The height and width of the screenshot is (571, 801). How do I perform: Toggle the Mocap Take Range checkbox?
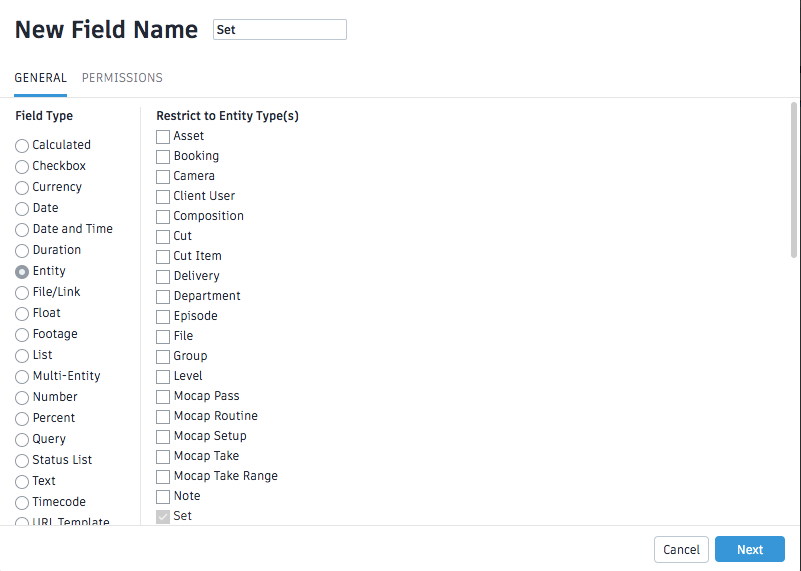point(163,477)
